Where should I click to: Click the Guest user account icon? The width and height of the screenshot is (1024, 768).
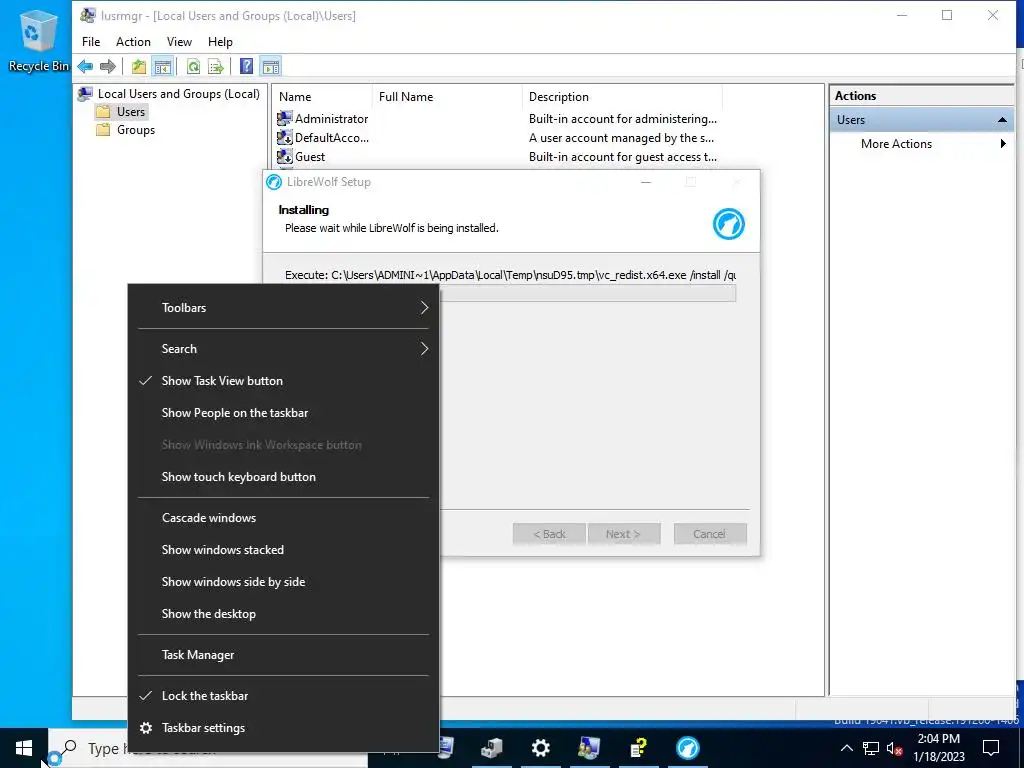pos(284,156)
